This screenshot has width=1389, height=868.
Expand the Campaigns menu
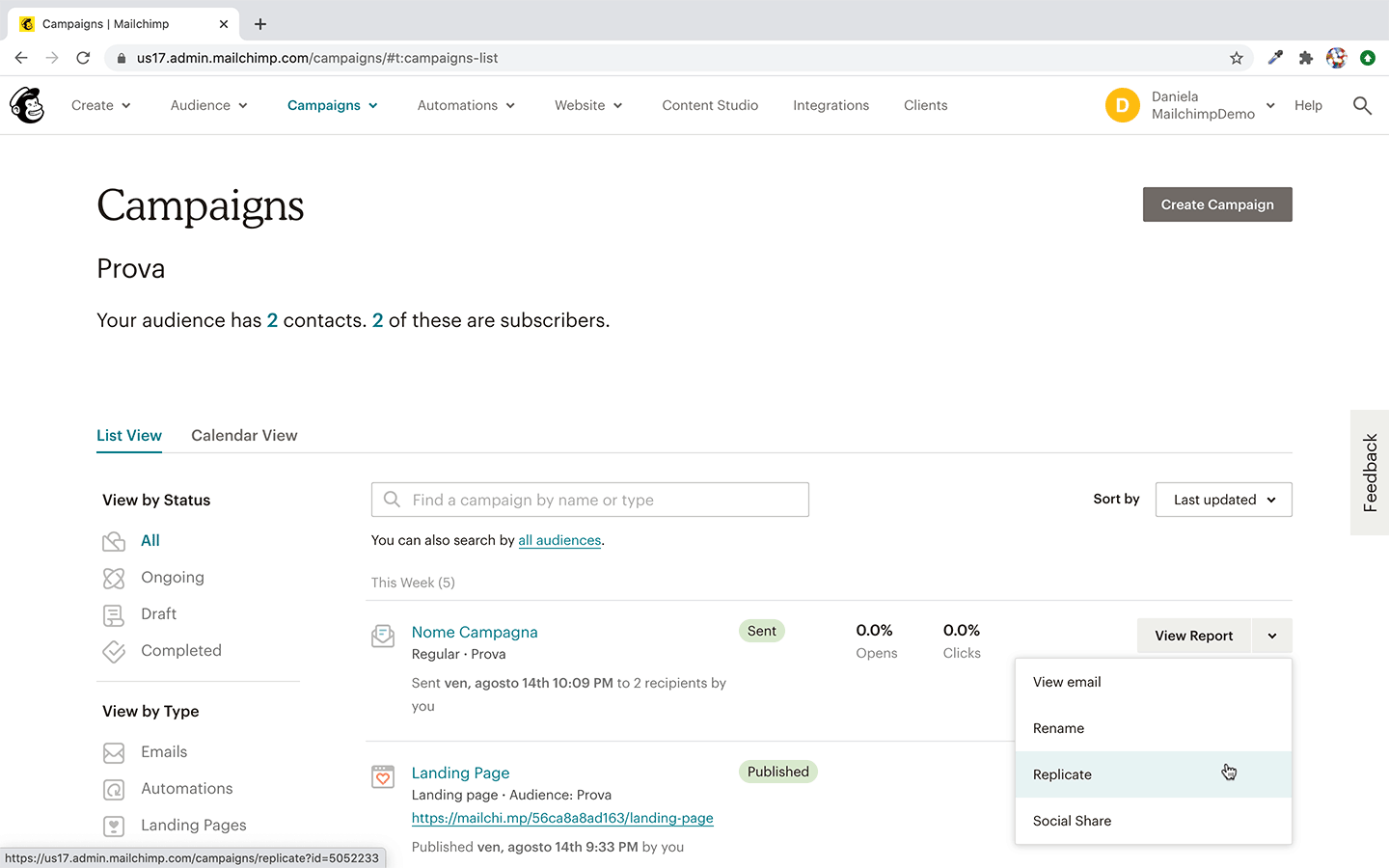[332, 105]
